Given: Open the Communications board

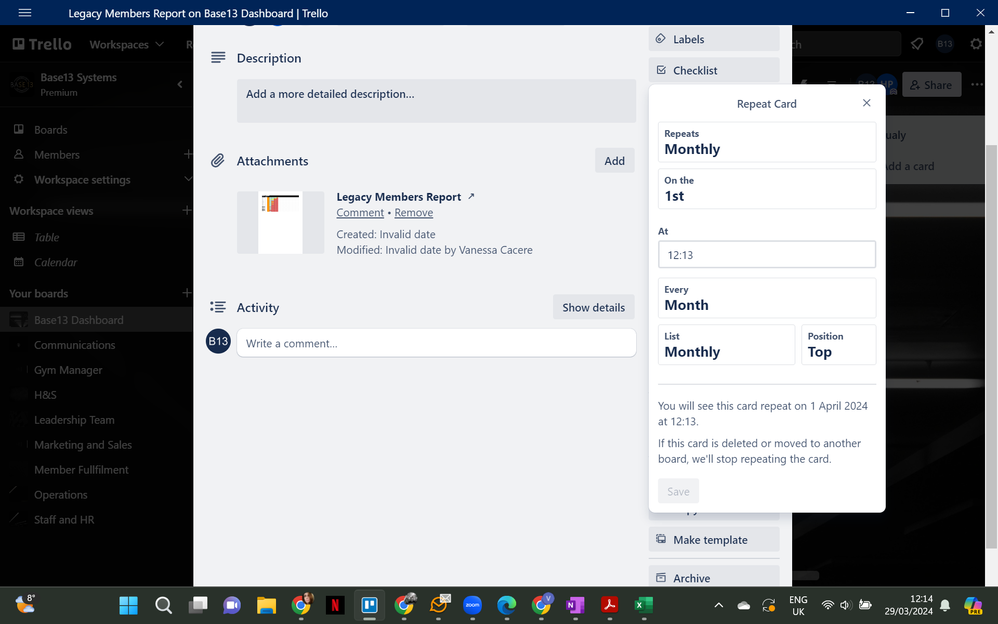Looking at the screenshot, I should point(74,345).
